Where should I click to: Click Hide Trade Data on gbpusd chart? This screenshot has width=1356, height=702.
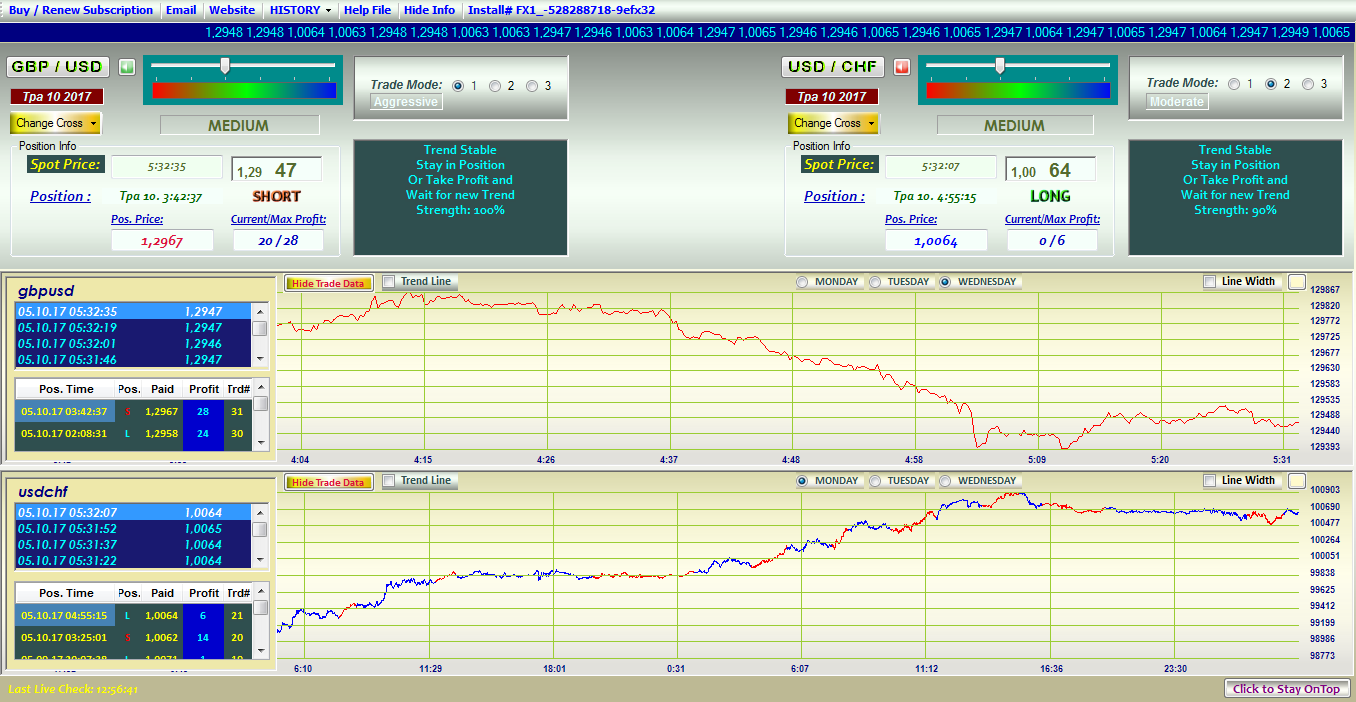(x=327, y=283)
